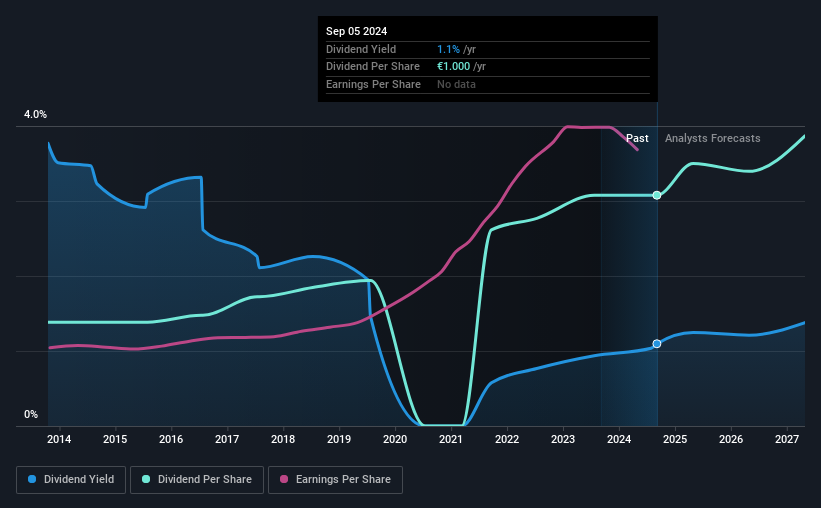This screenshot has width=821, height=508.
Task: Select the blue data point marker on Dividend Yield line
Action: pyautogui.click(x=657, y=344)
